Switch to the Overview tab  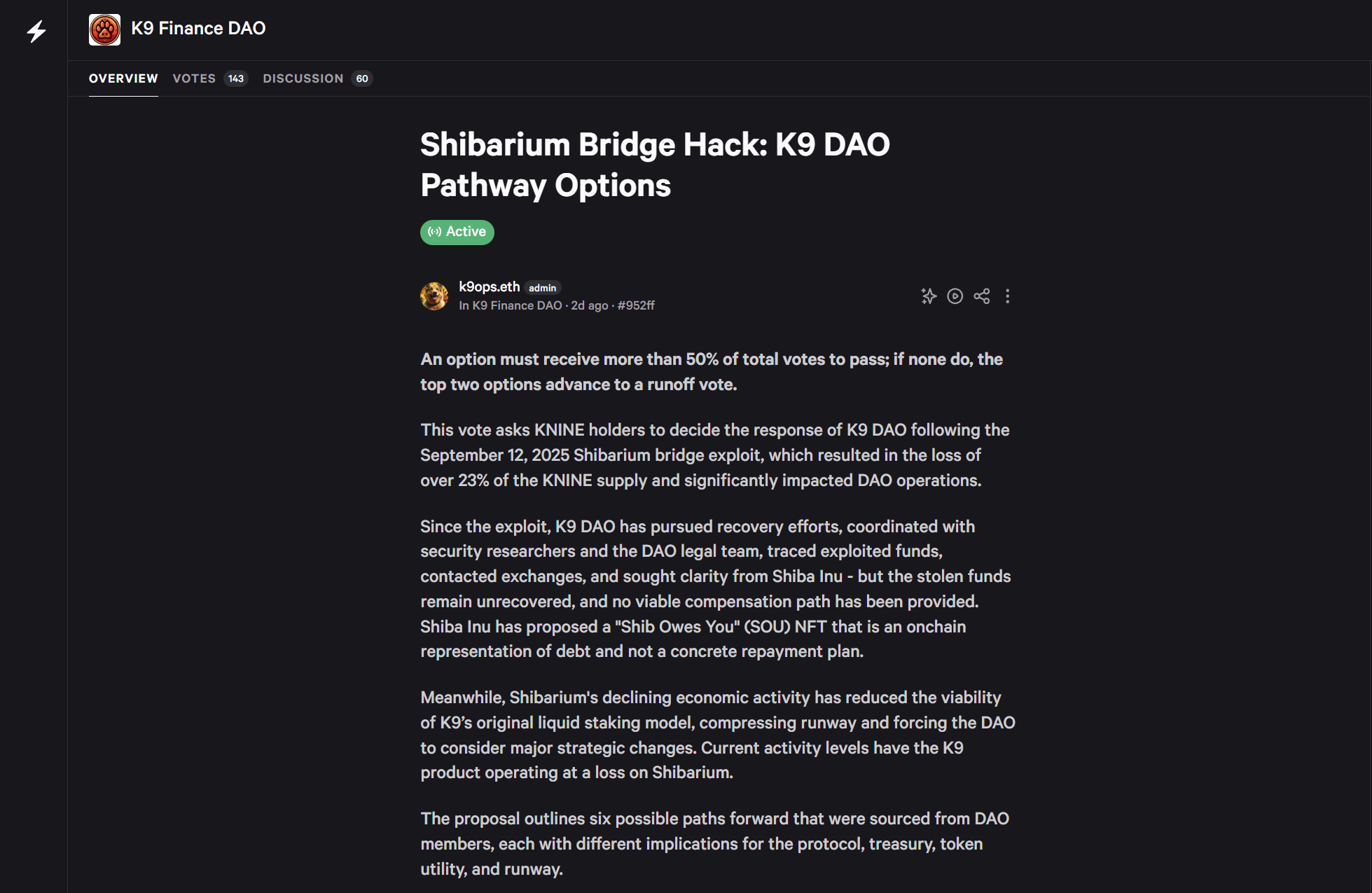coord(123,78)
